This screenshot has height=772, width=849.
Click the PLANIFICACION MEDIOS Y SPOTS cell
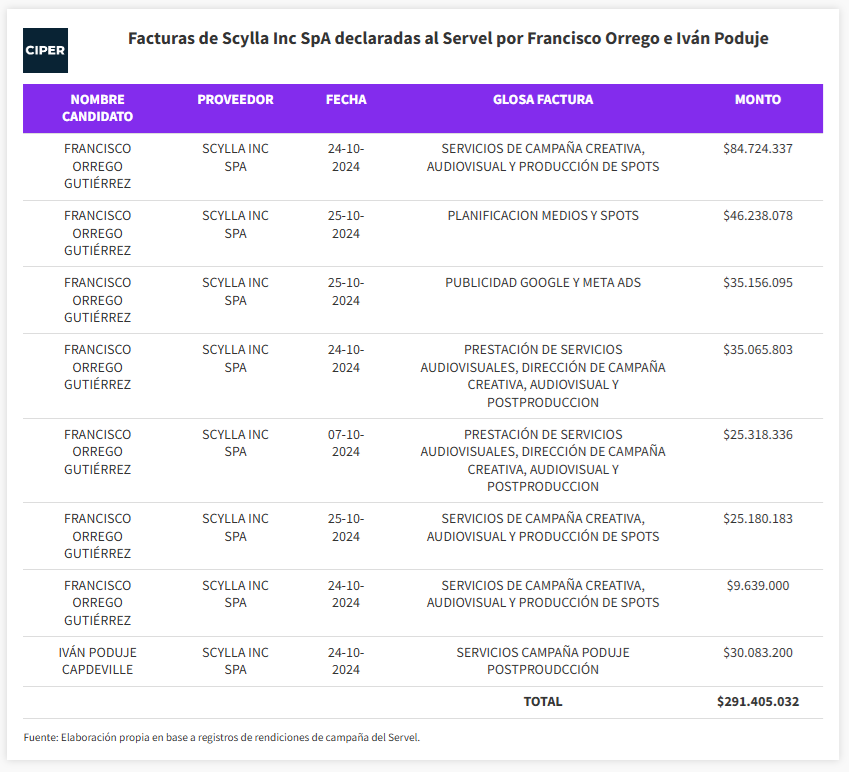(543, 215)
